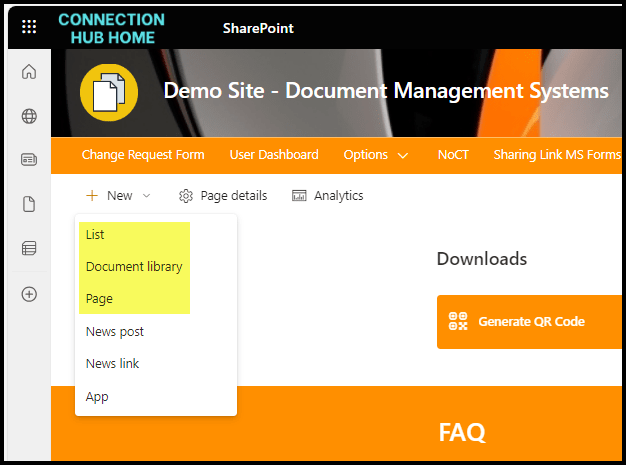The width and height of the screenshot is (626, 465).
Task: Choose Document library from New menu
Action: pos(134,267)
